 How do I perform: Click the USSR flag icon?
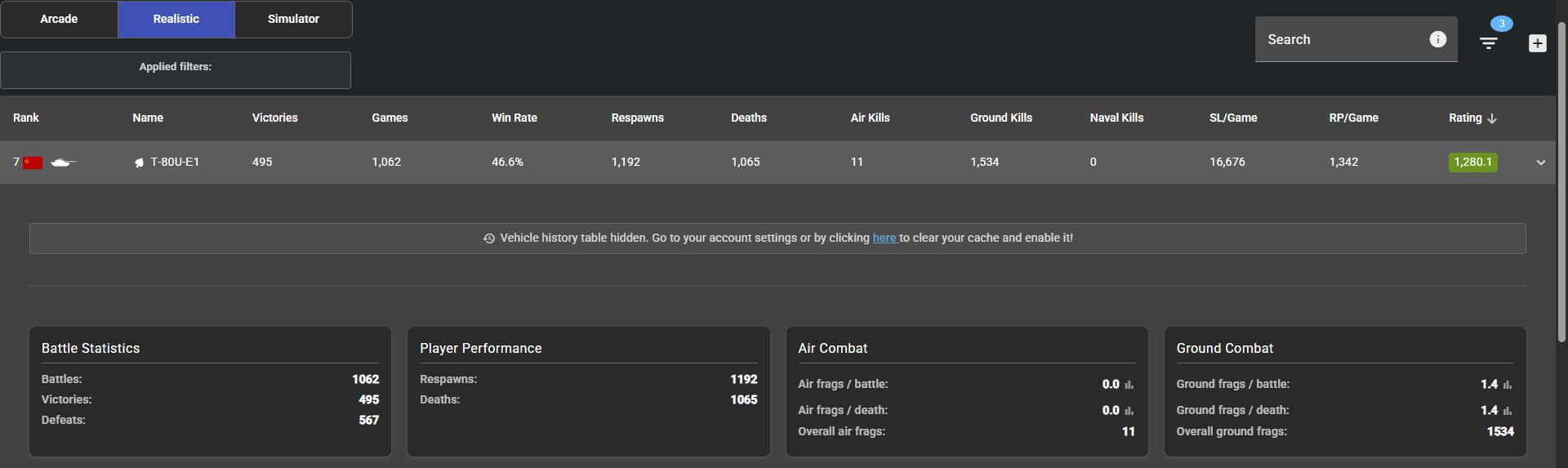pyautogui.click(x=33, y=163)
